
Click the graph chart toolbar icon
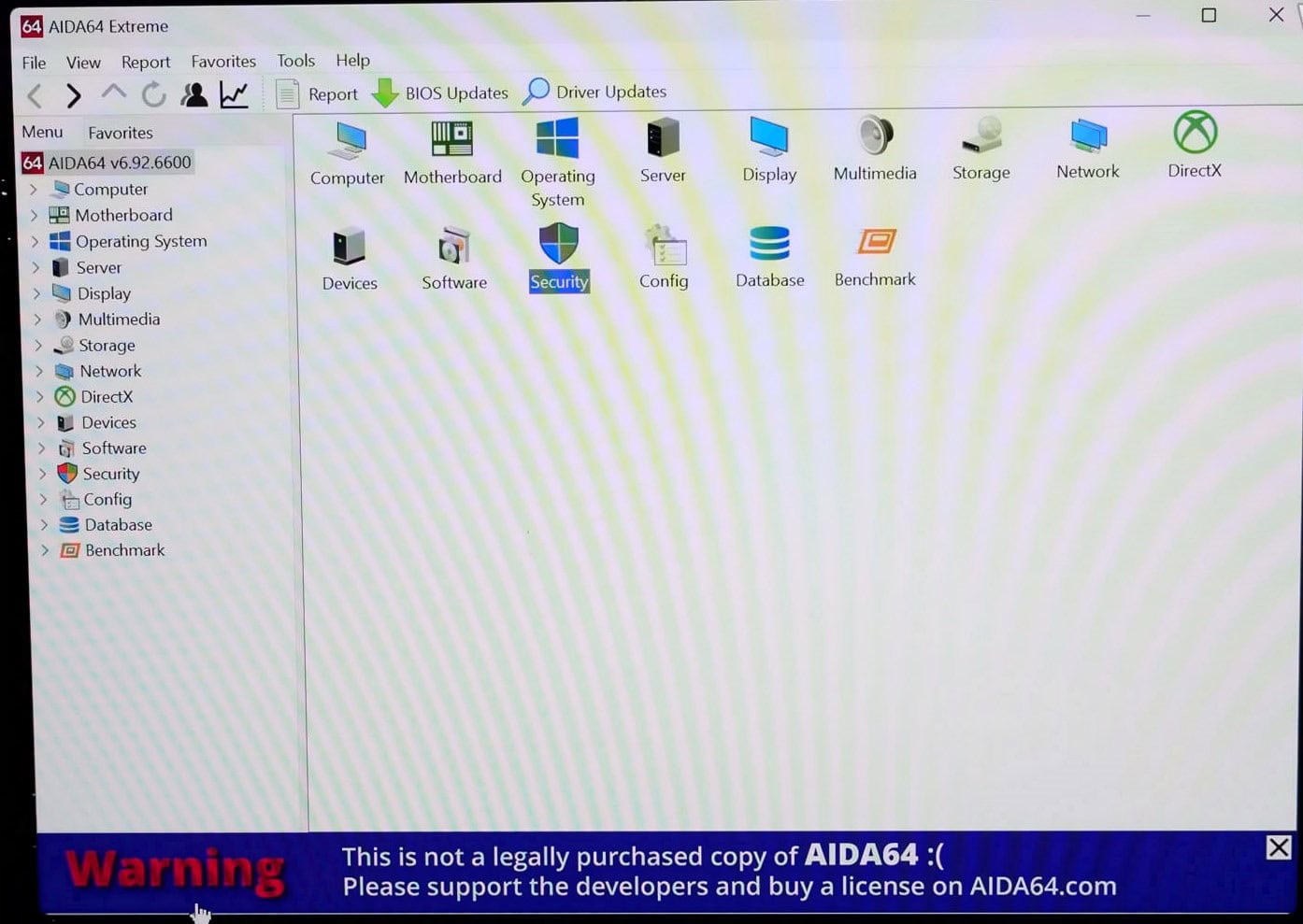point(234,94)
